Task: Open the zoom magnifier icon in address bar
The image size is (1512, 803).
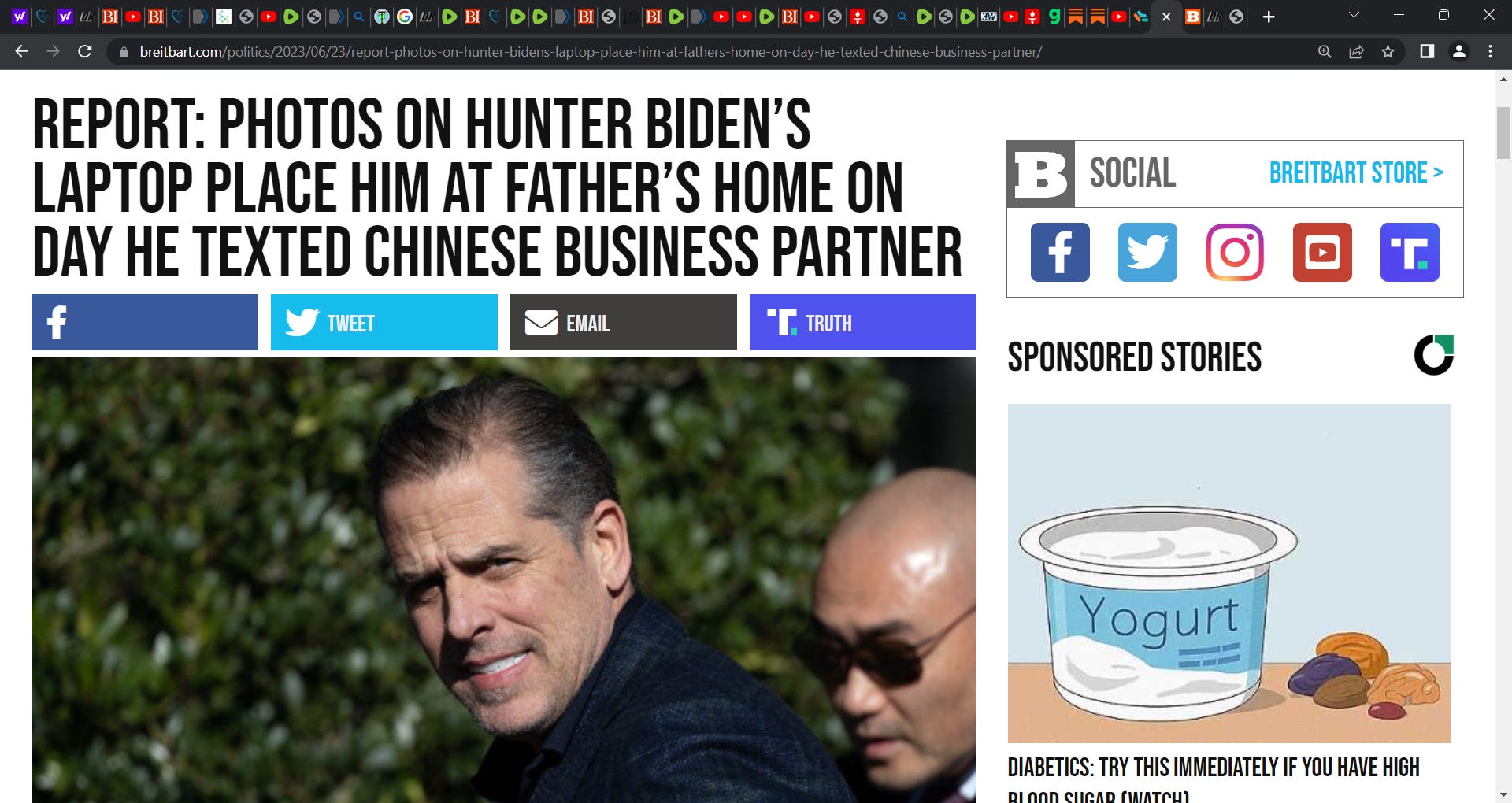Action: click(x=1325, y=52)
